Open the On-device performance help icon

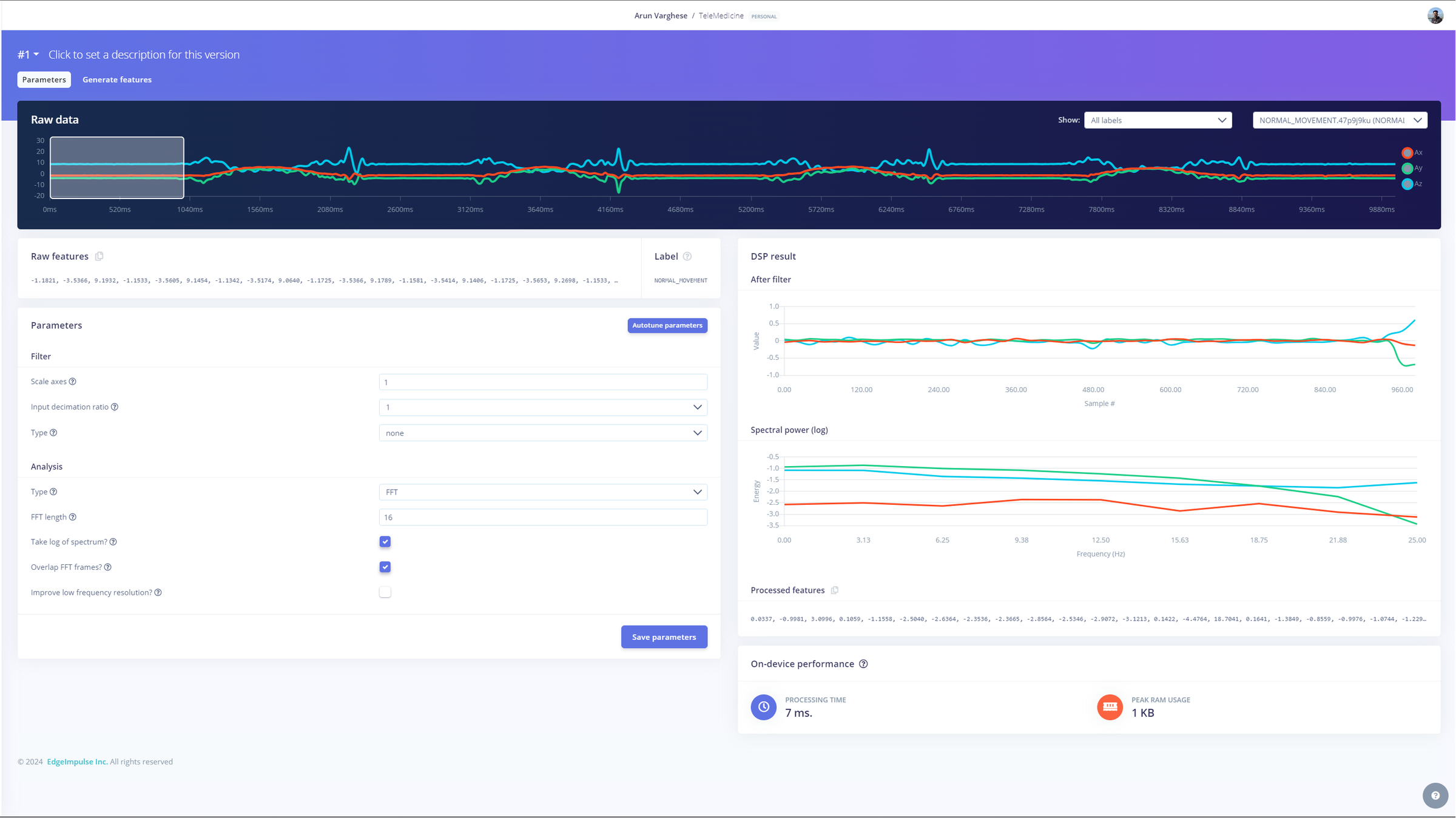[x=863, y=664]
